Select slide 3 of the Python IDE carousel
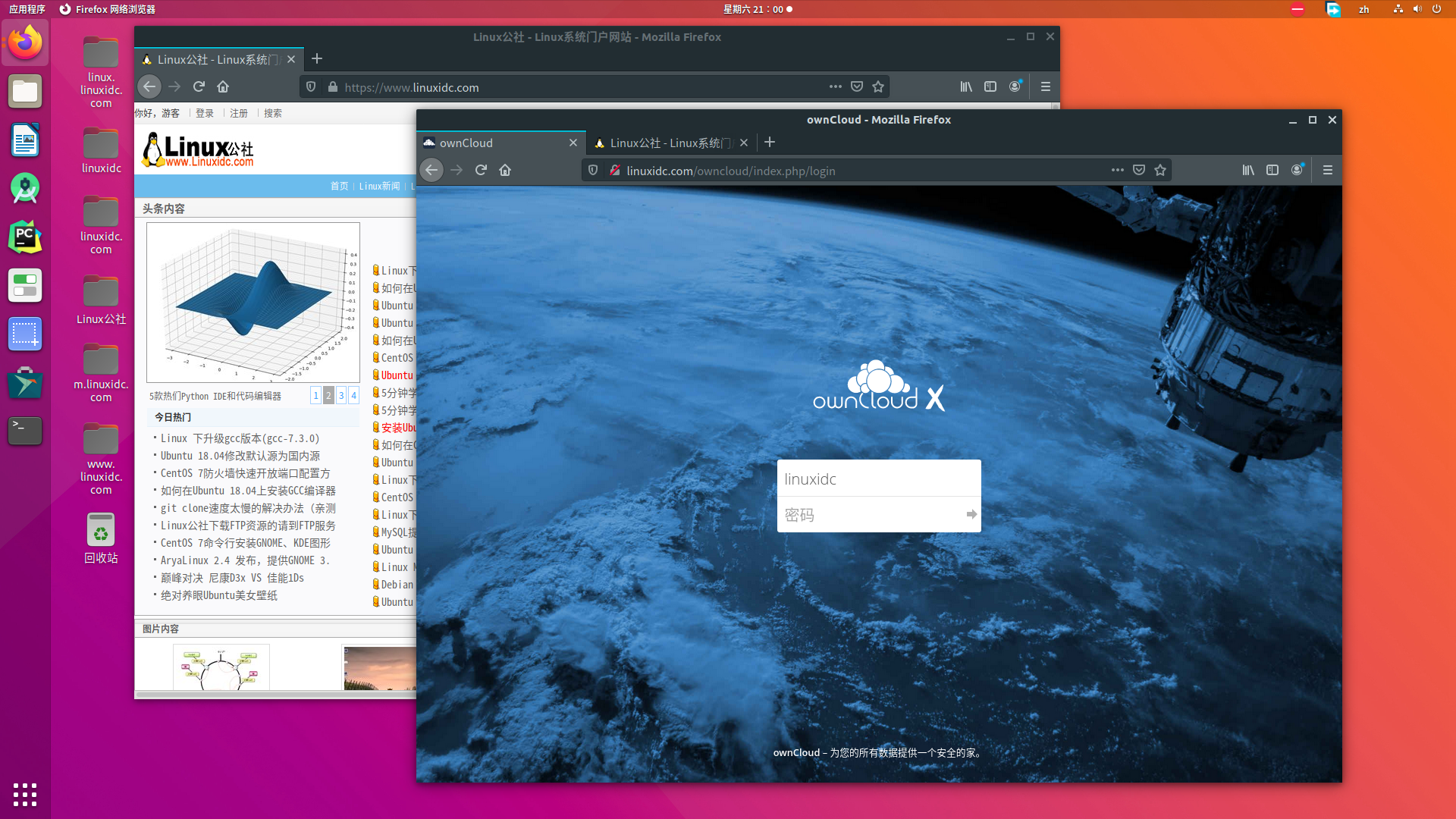 pyautogui.click(x=340, y=395)
